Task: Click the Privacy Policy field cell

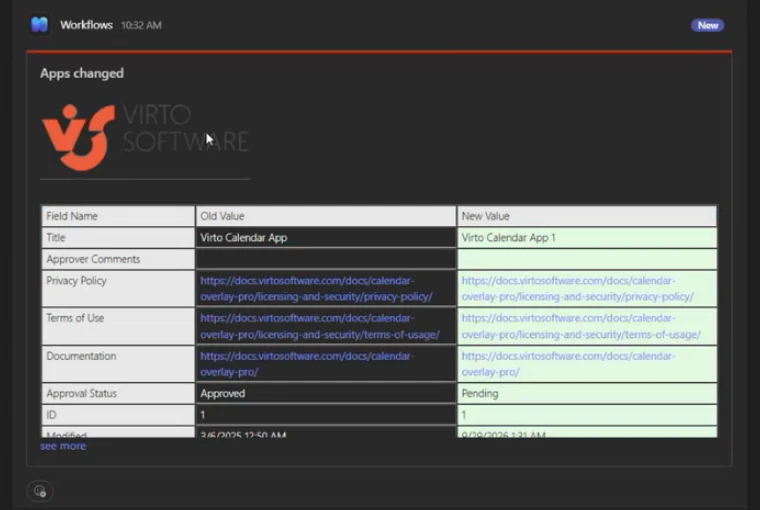Action: click(x=118, y=288)
